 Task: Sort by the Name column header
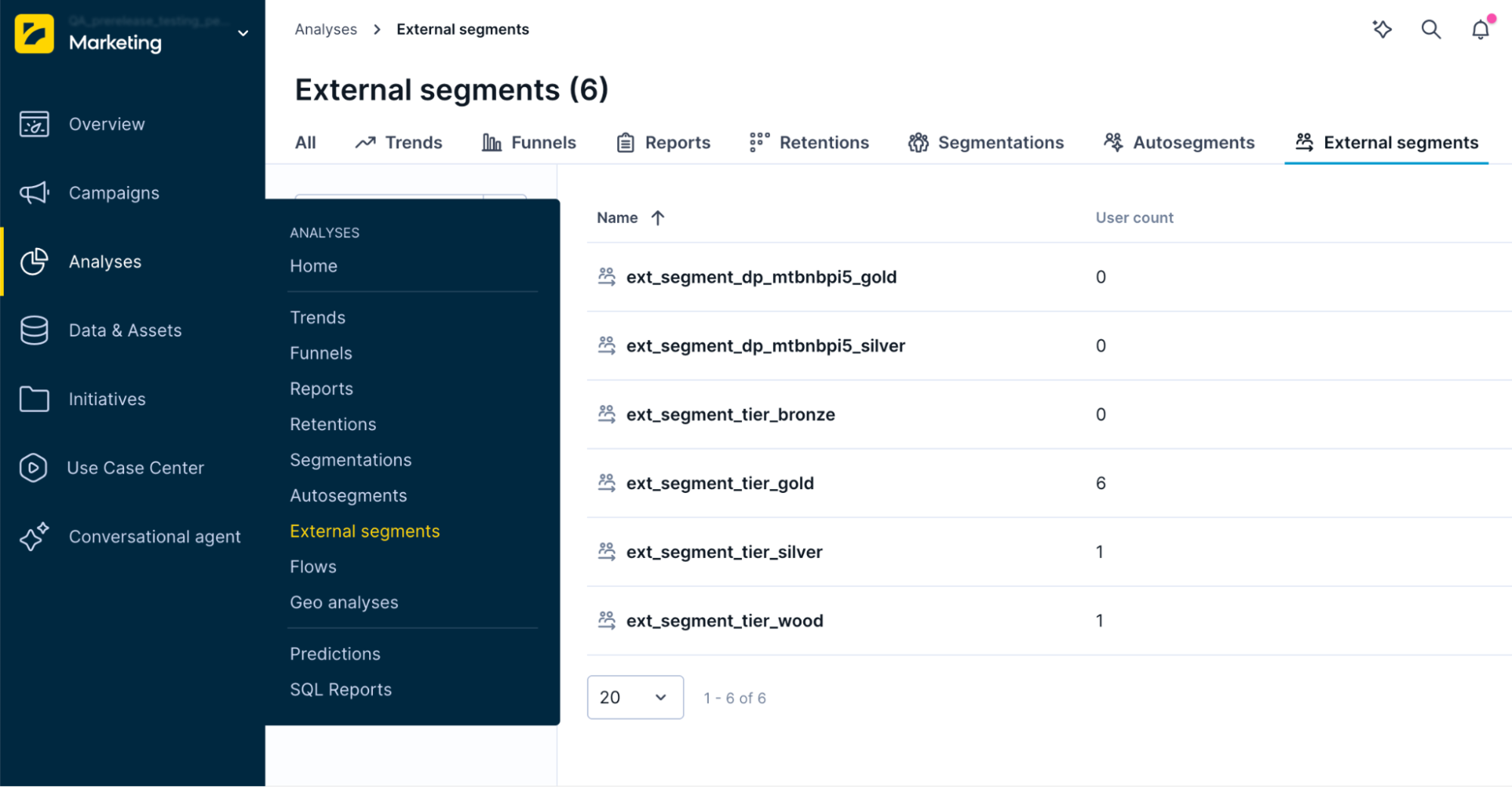617,218
